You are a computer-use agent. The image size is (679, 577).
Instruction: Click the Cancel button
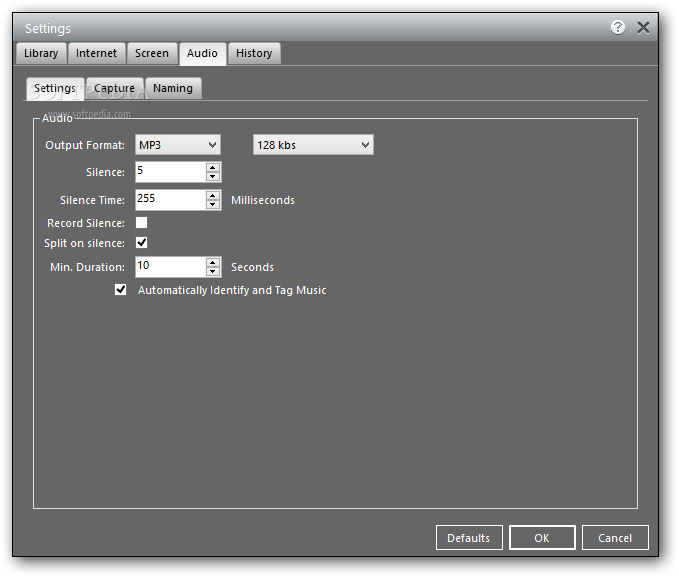(615, 538)
